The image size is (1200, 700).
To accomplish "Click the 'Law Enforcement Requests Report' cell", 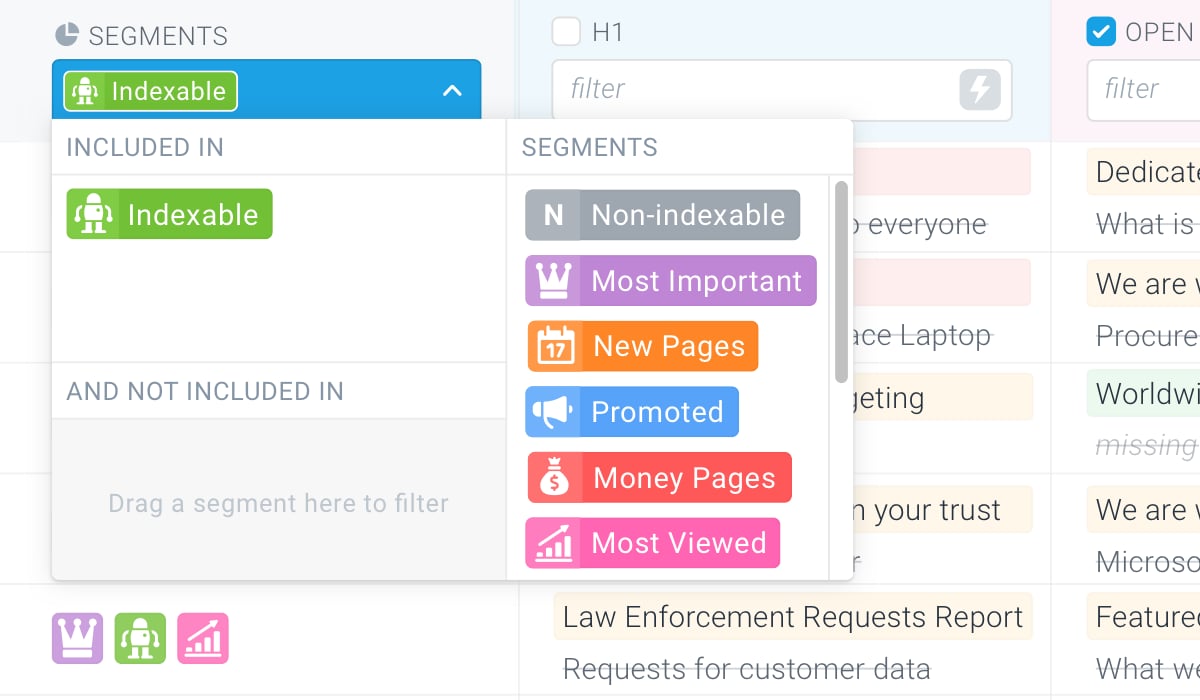I will point(793,617).
